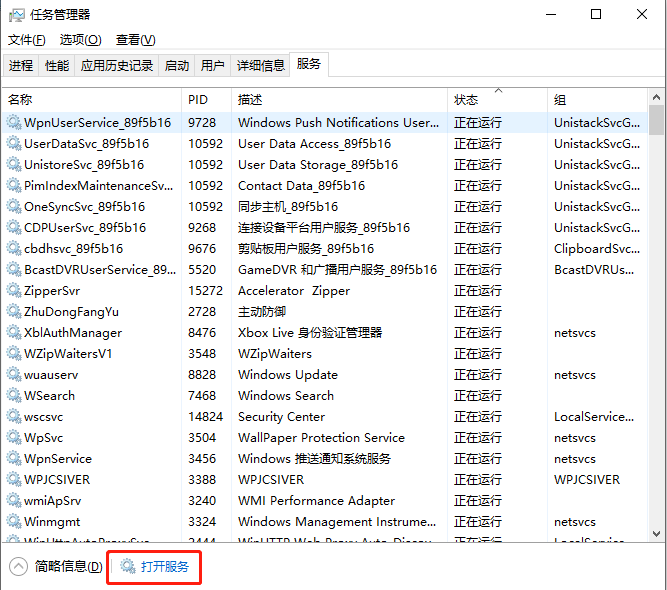Image resolution: width=667 pixels, height=590 pixels.
Task: Open the 文件(F) menu
Action: tap(27, 40)
